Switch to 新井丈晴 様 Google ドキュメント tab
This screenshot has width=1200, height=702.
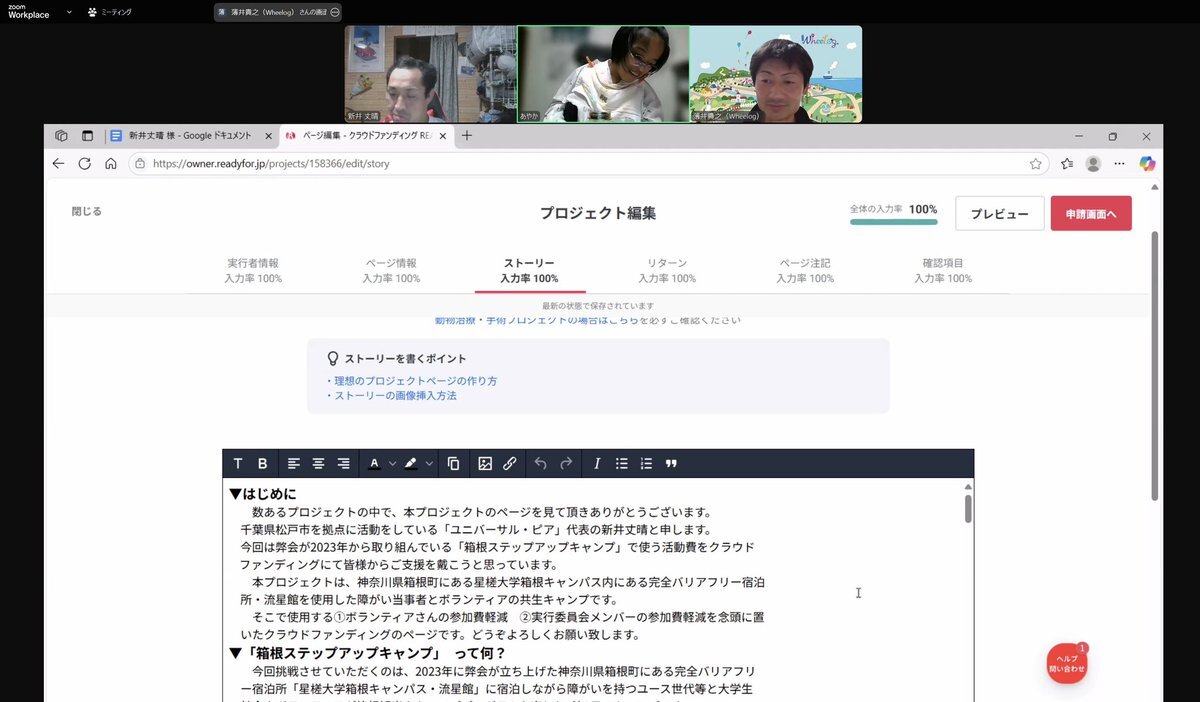pos(190,136)
